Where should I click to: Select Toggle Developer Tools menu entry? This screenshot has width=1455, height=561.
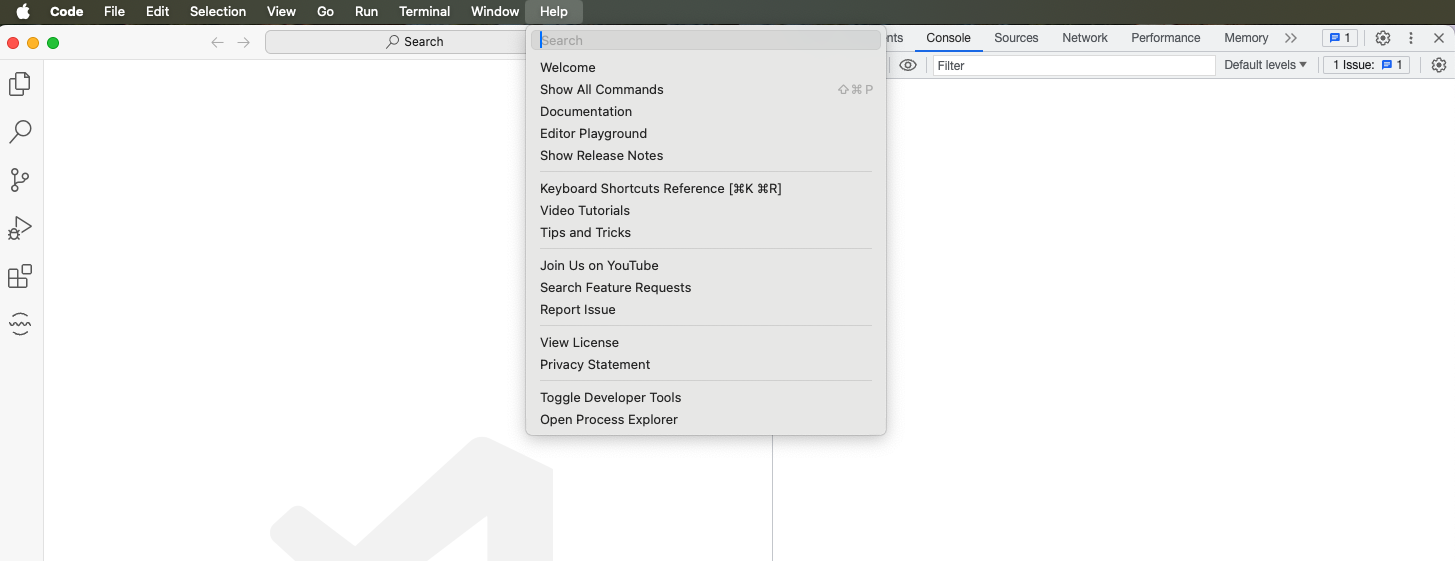(610, 397)
